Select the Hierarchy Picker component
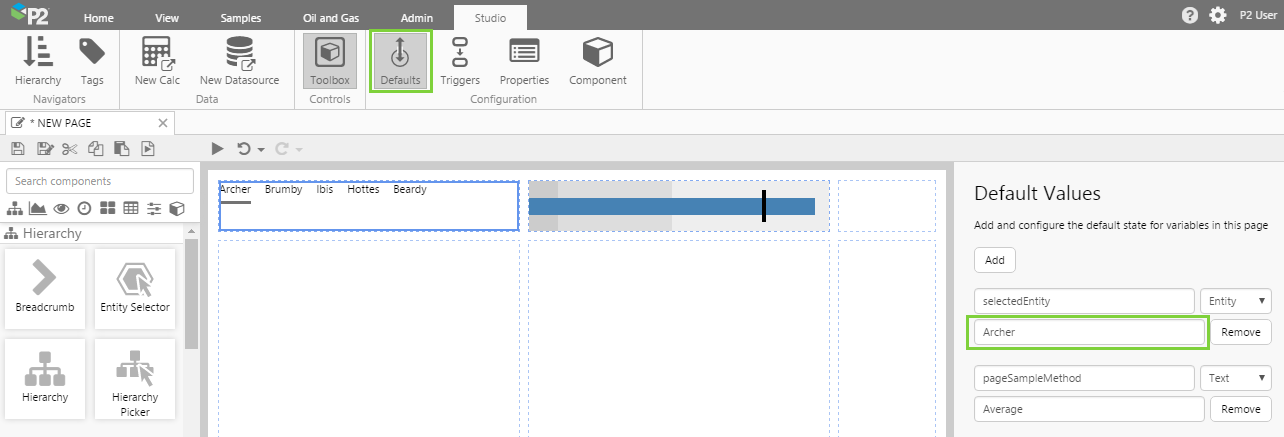 tap(135, 378)
